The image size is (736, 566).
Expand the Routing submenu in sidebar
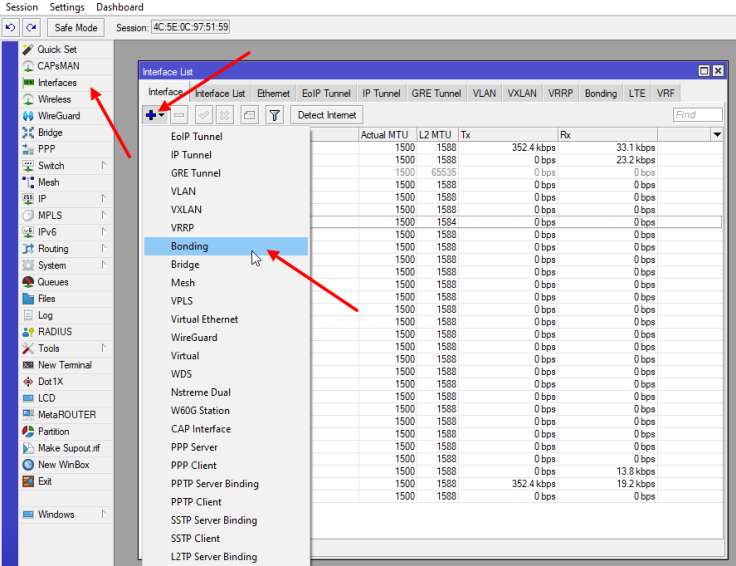[x=53, y=249]
